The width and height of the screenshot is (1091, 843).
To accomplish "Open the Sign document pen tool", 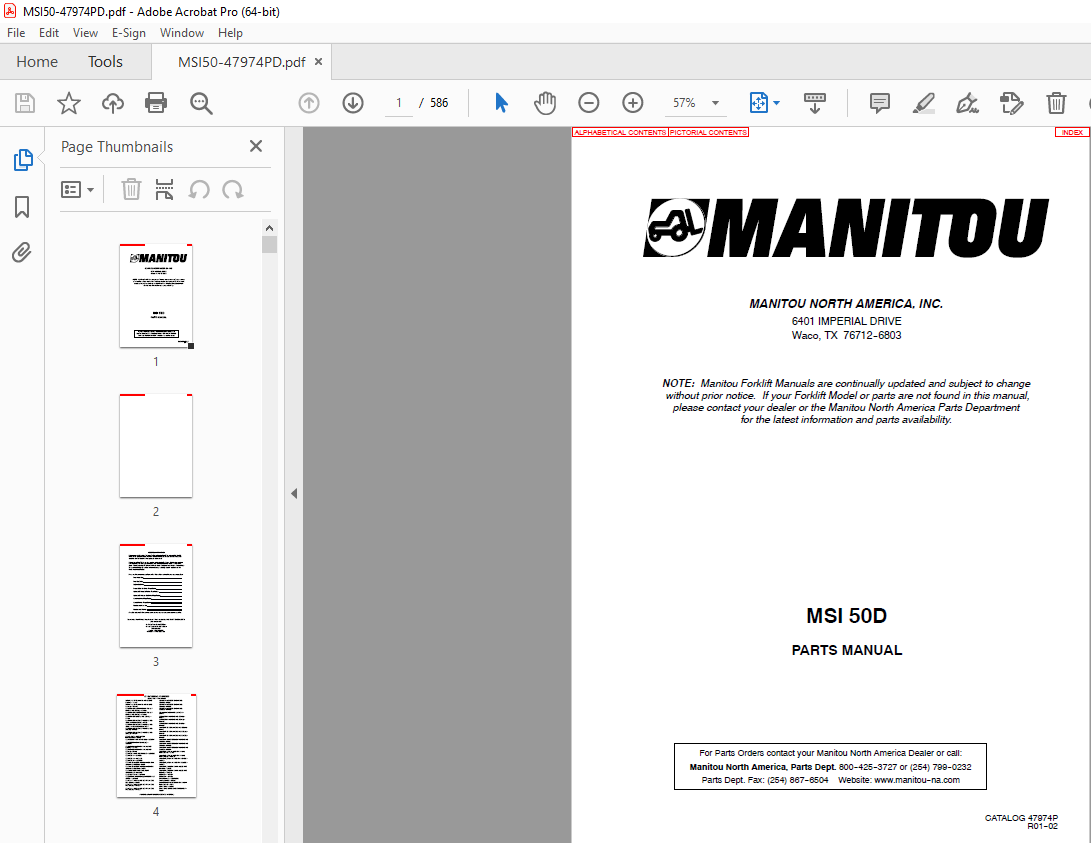I will coord(967,103).
